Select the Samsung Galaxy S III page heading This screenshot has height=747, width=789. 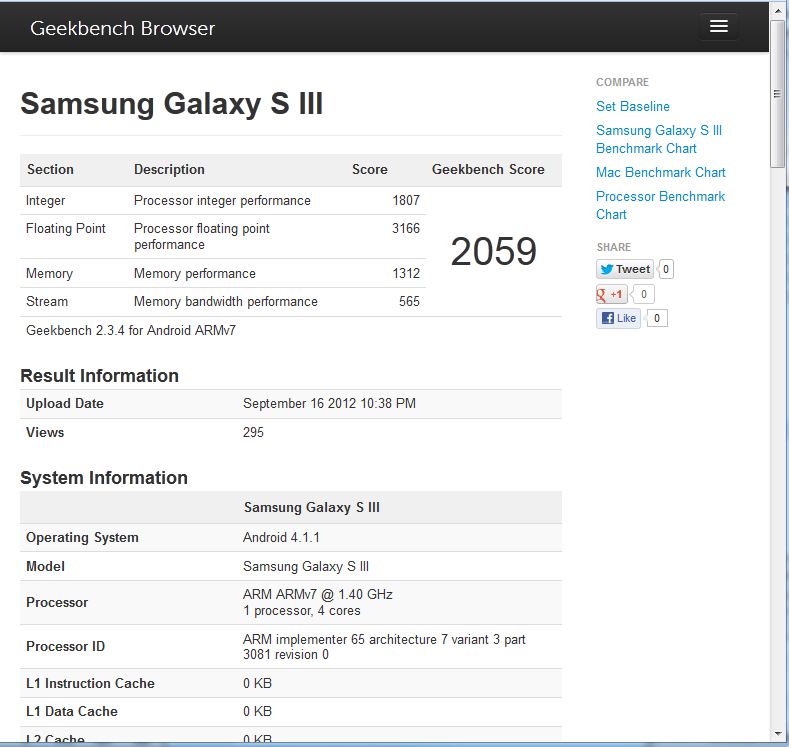[x=172, y=104]
